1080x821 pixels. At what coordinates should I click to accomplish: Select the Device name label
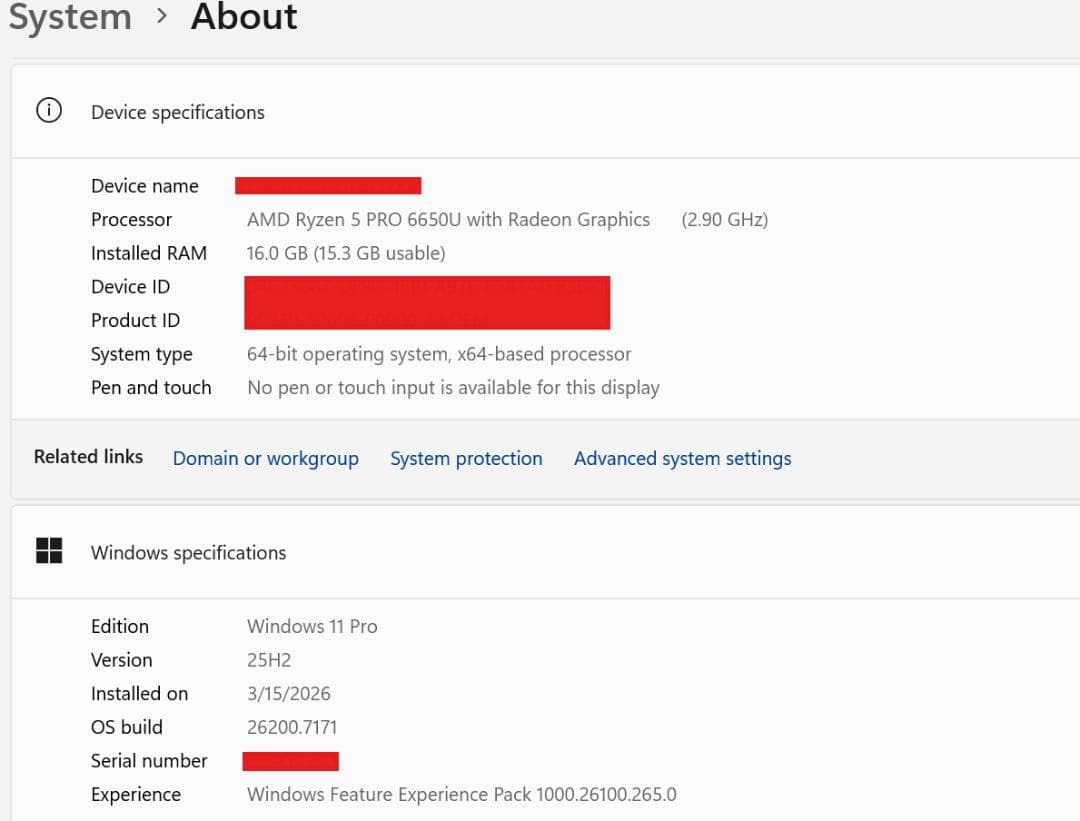[x=145, y=186]
